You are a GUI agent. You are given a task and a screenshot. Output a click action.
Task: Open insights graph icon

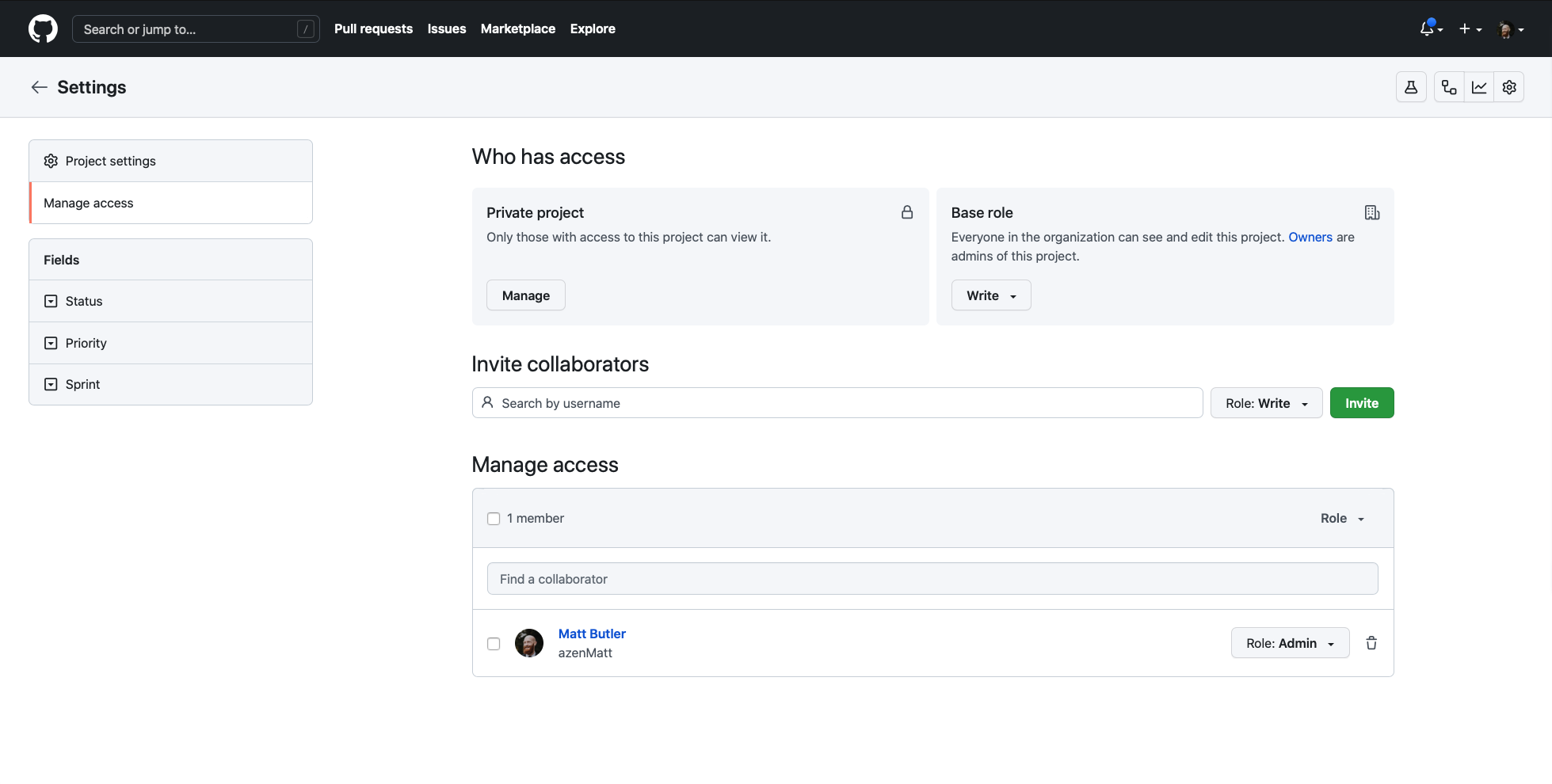(x=1479, y=87)
